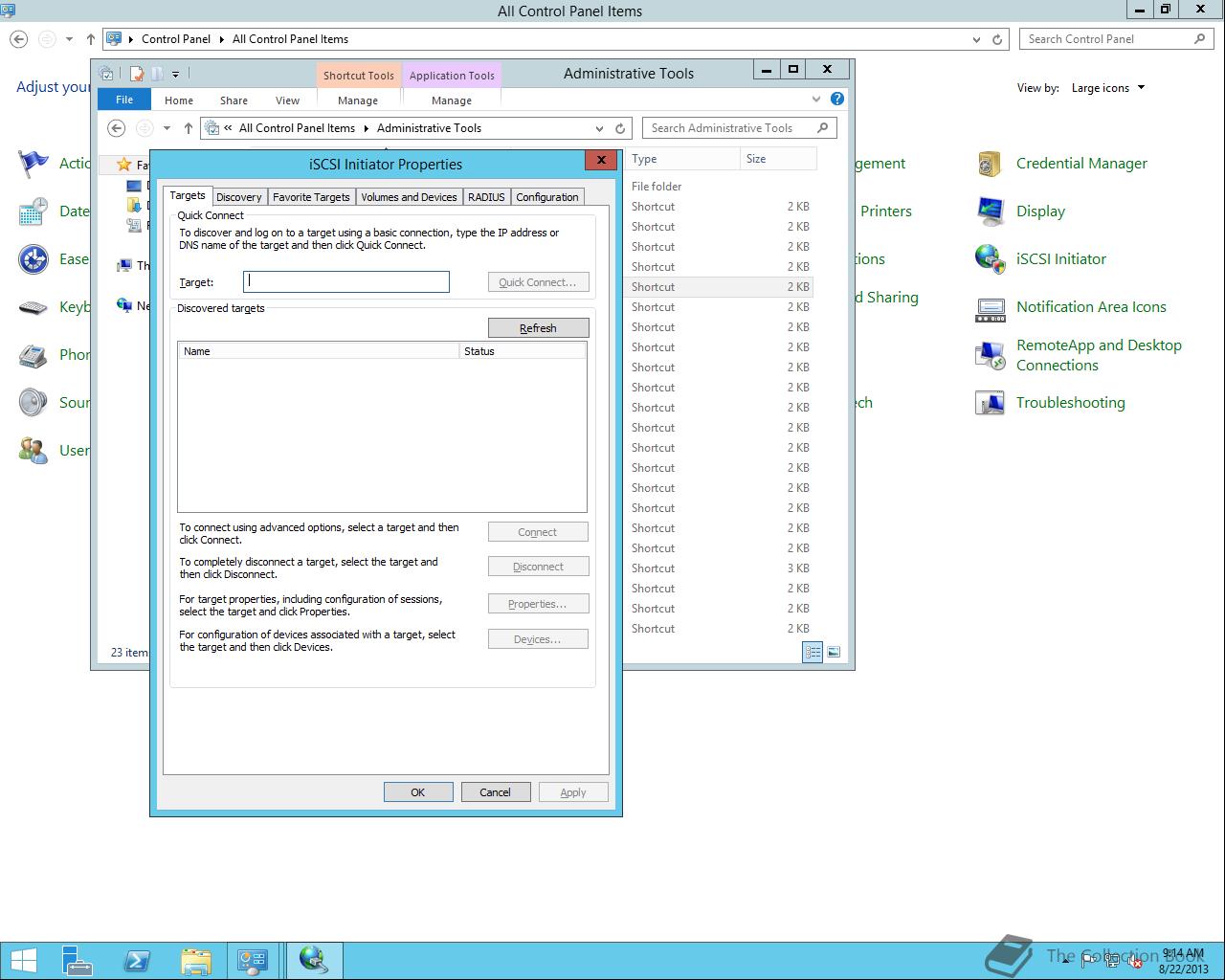The height and width of the screenshot is (980, 1225).
Task: Open the RADIUS tab
Action: coord(486,197)
